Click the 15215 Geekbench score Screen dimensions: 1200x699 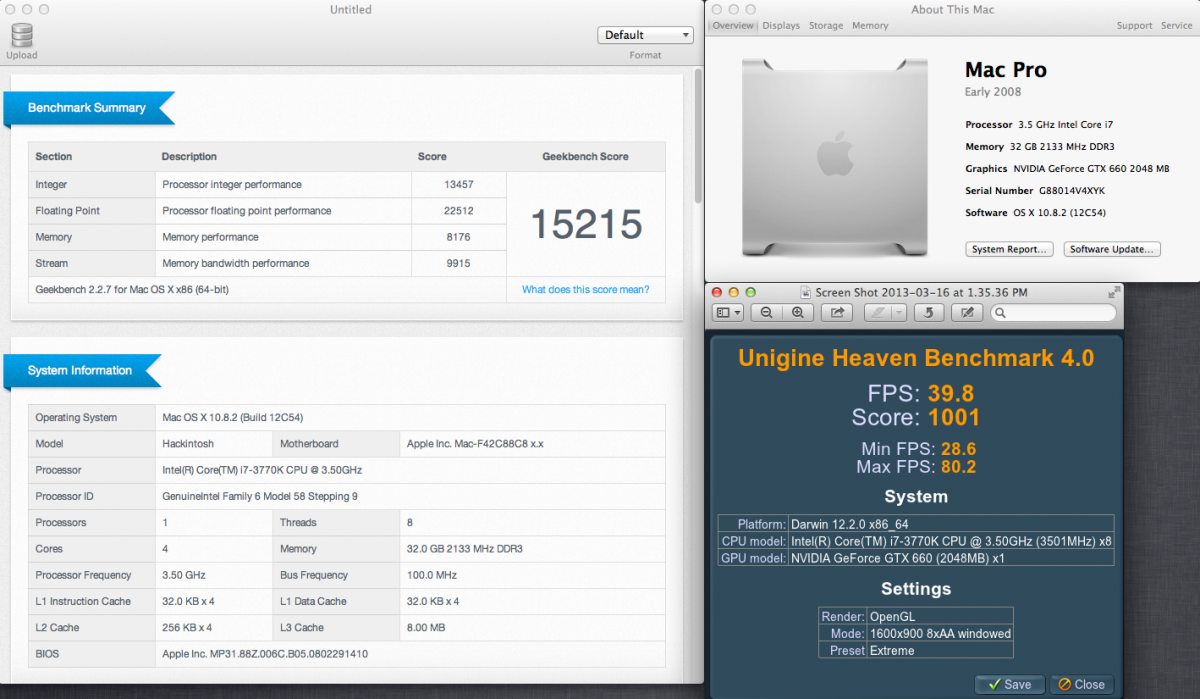click(x=586, y=223)
